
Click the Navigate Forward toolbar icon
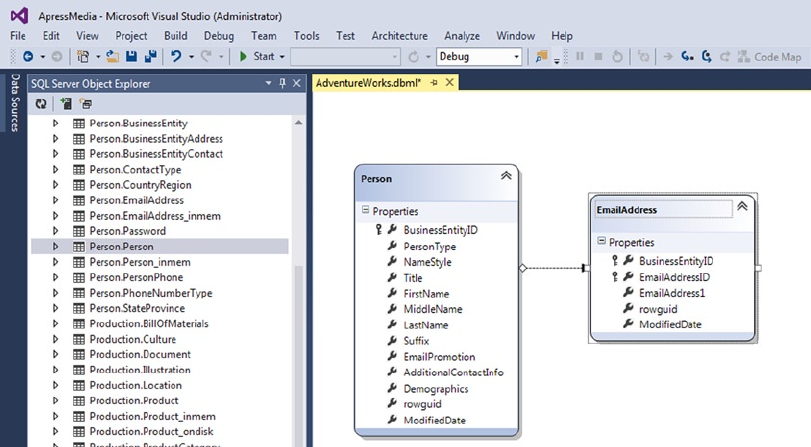(x=57, y=56)
